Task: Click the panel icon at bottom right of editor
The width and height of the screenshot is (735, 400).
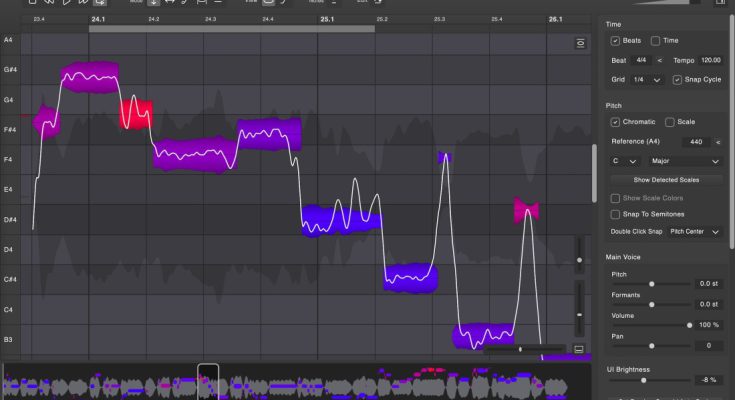Action: coord(578,348)
